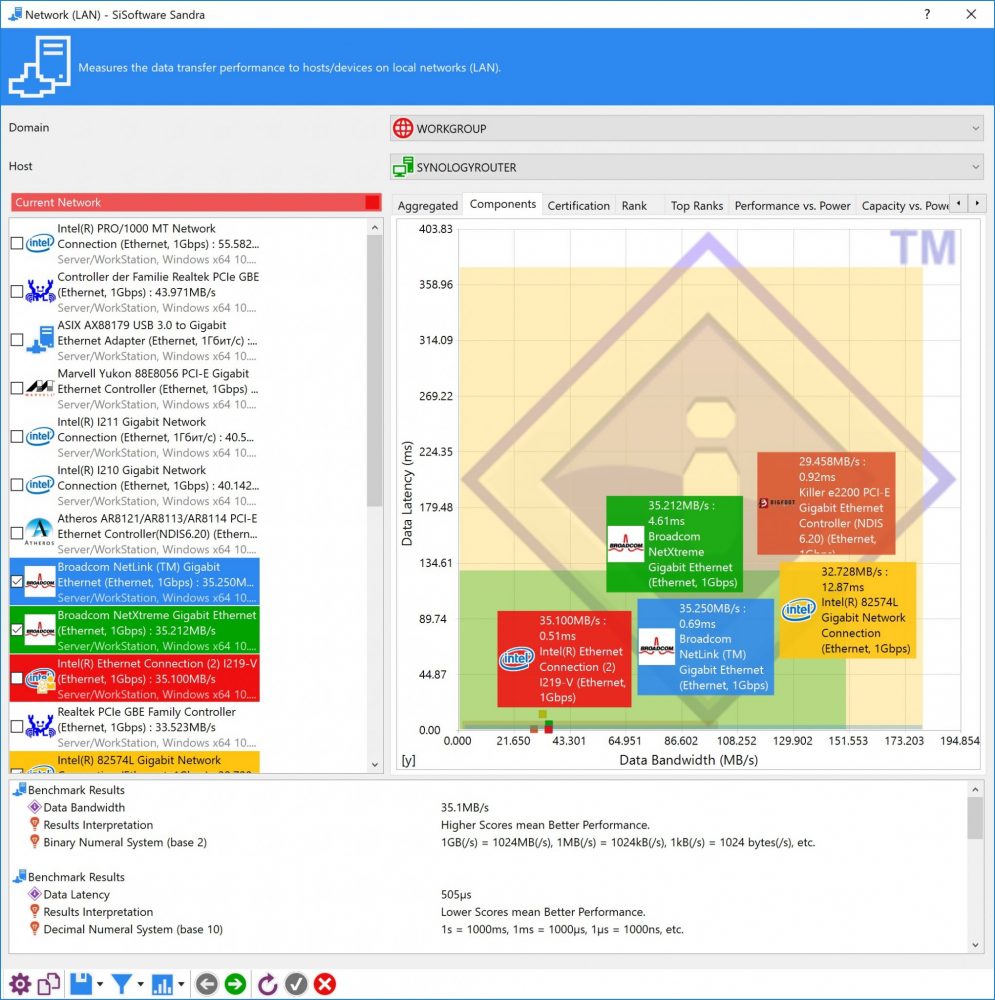Click the Intel logo of I211 Gigabit entry
995x1000 pixels.
pos(40,436)
